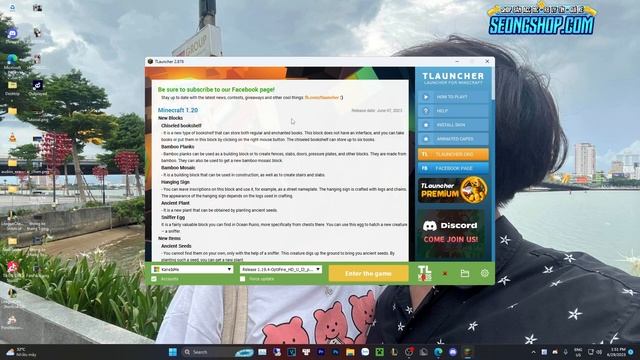Click the weather widget in taskbar
Screen dimensions: 640x360
(x=20, y=352)
